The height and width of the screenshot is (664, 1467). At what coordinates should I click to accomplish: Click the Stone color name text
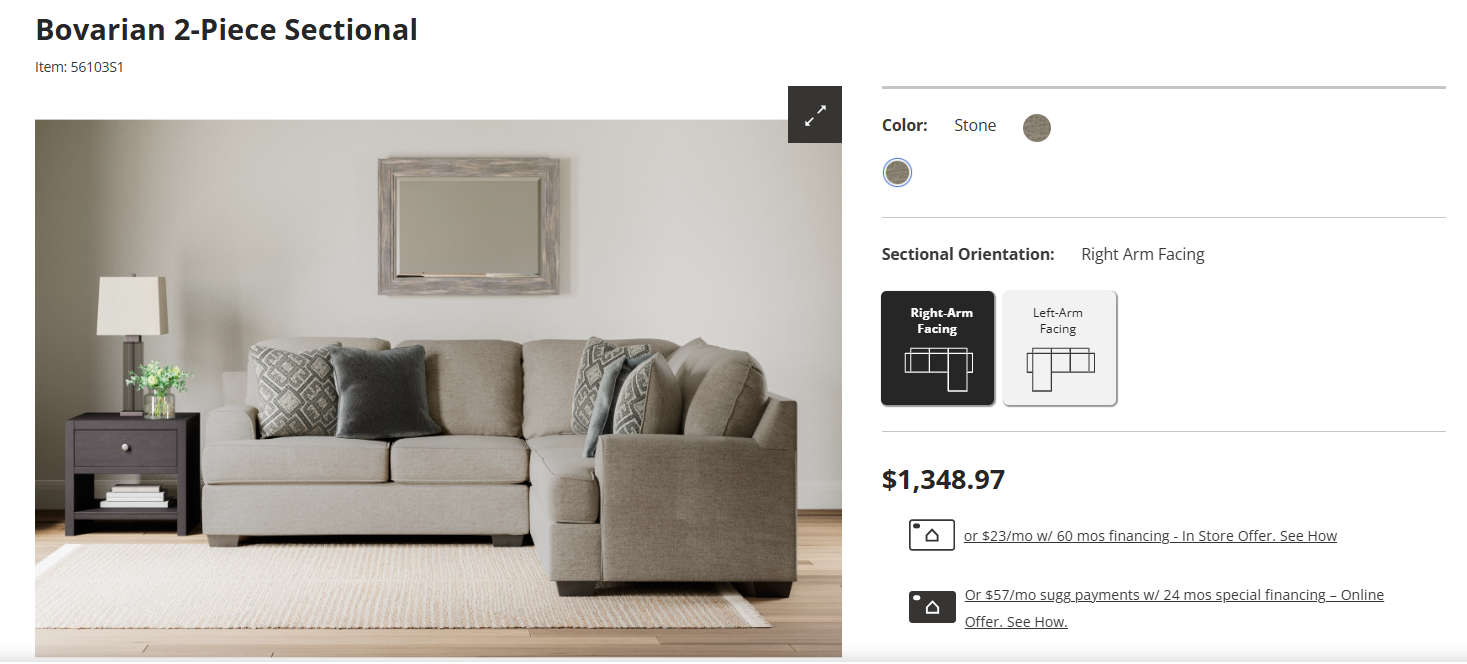975,125
